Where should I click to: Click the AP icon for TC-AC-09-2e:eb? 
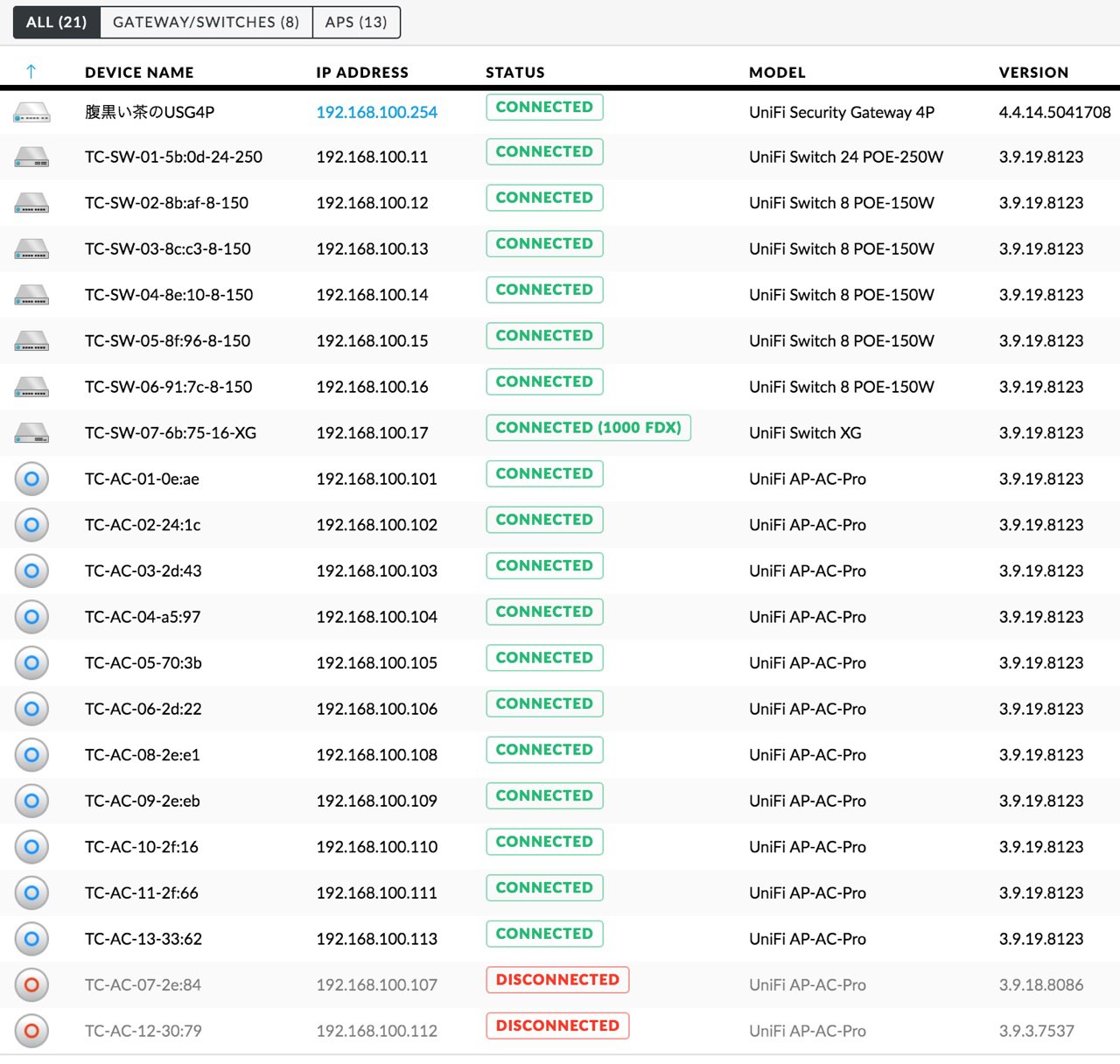click(x=31, y=801)
